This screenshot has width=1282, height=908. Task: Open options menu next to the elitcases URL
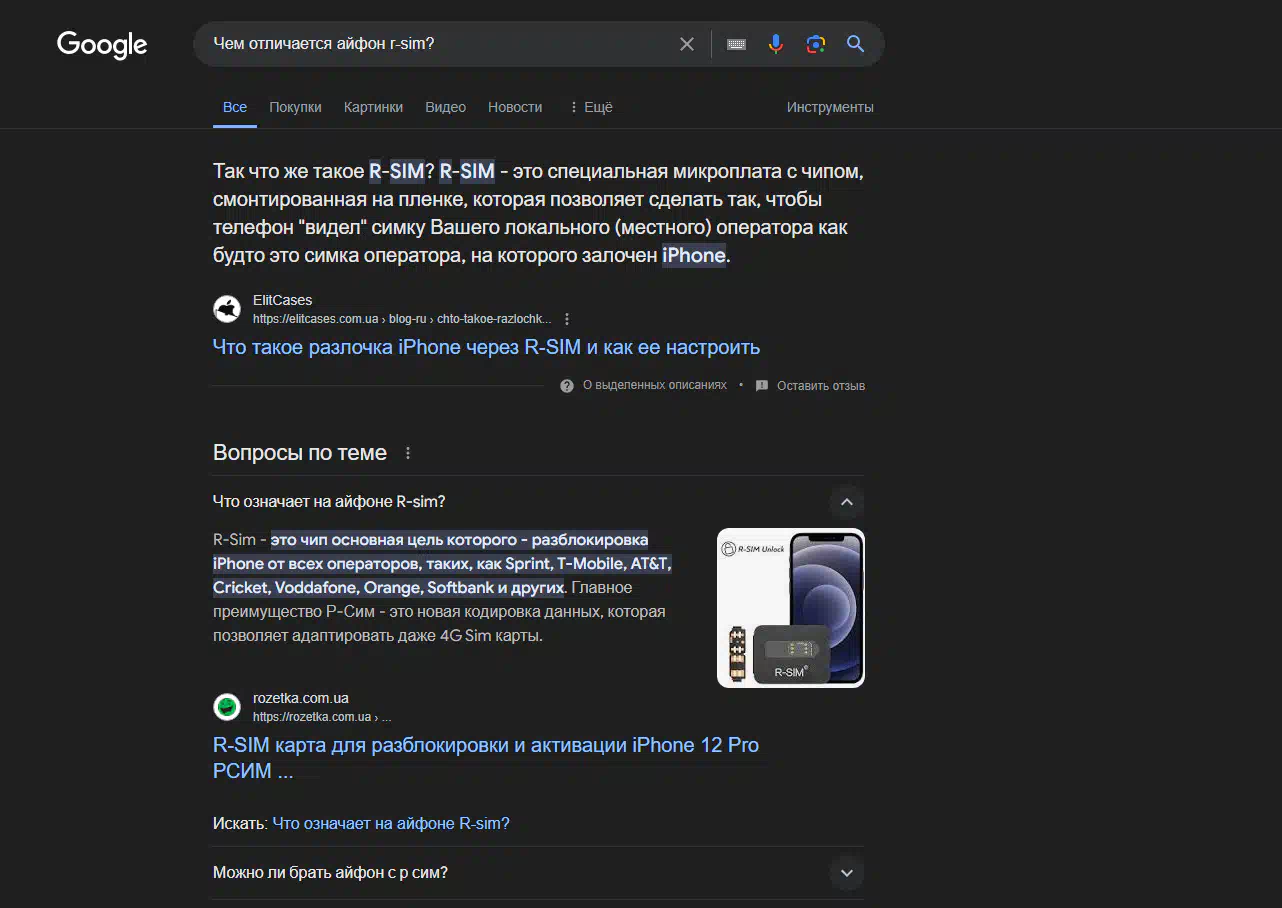[567, 319]
